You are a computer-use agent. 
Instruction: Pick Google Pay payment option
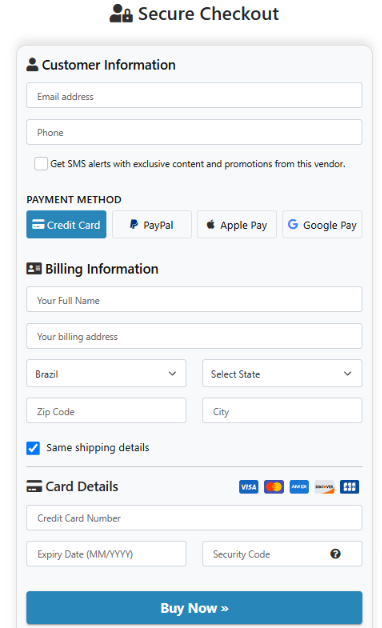click(x=322, y=224)
